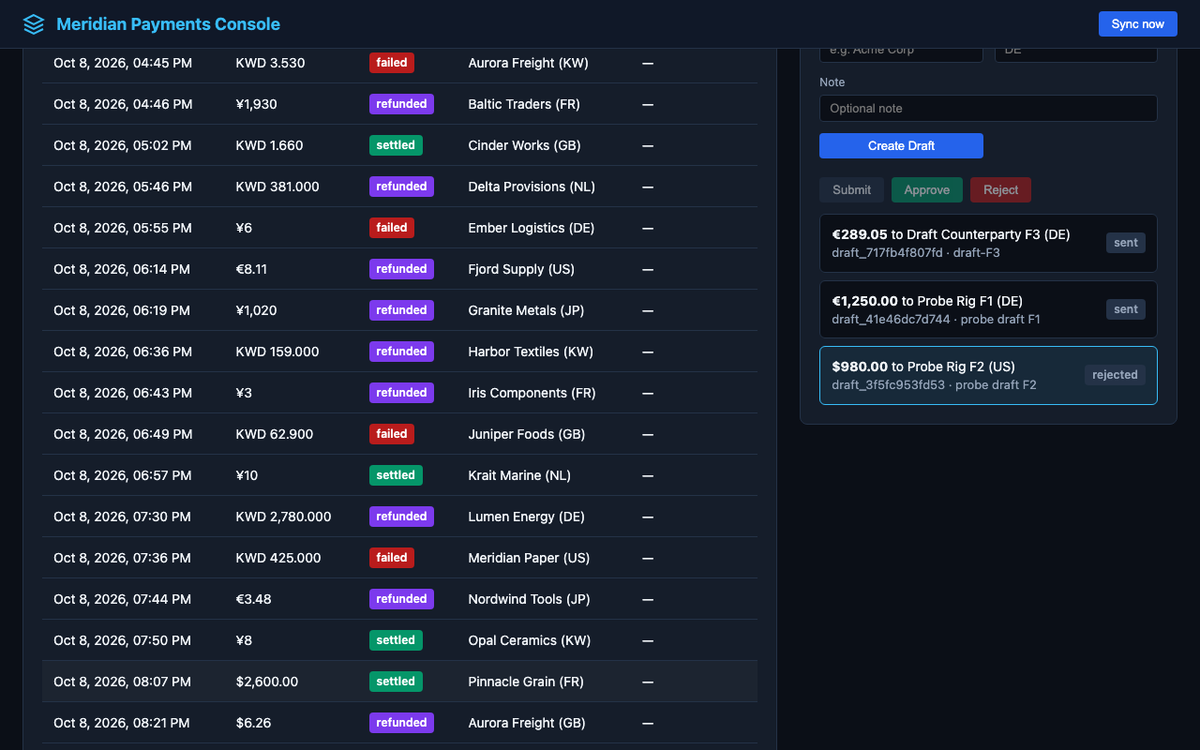The image size is (1200, 750).
Task: Click amount ¥1,020
Action: tap(256, 310)
